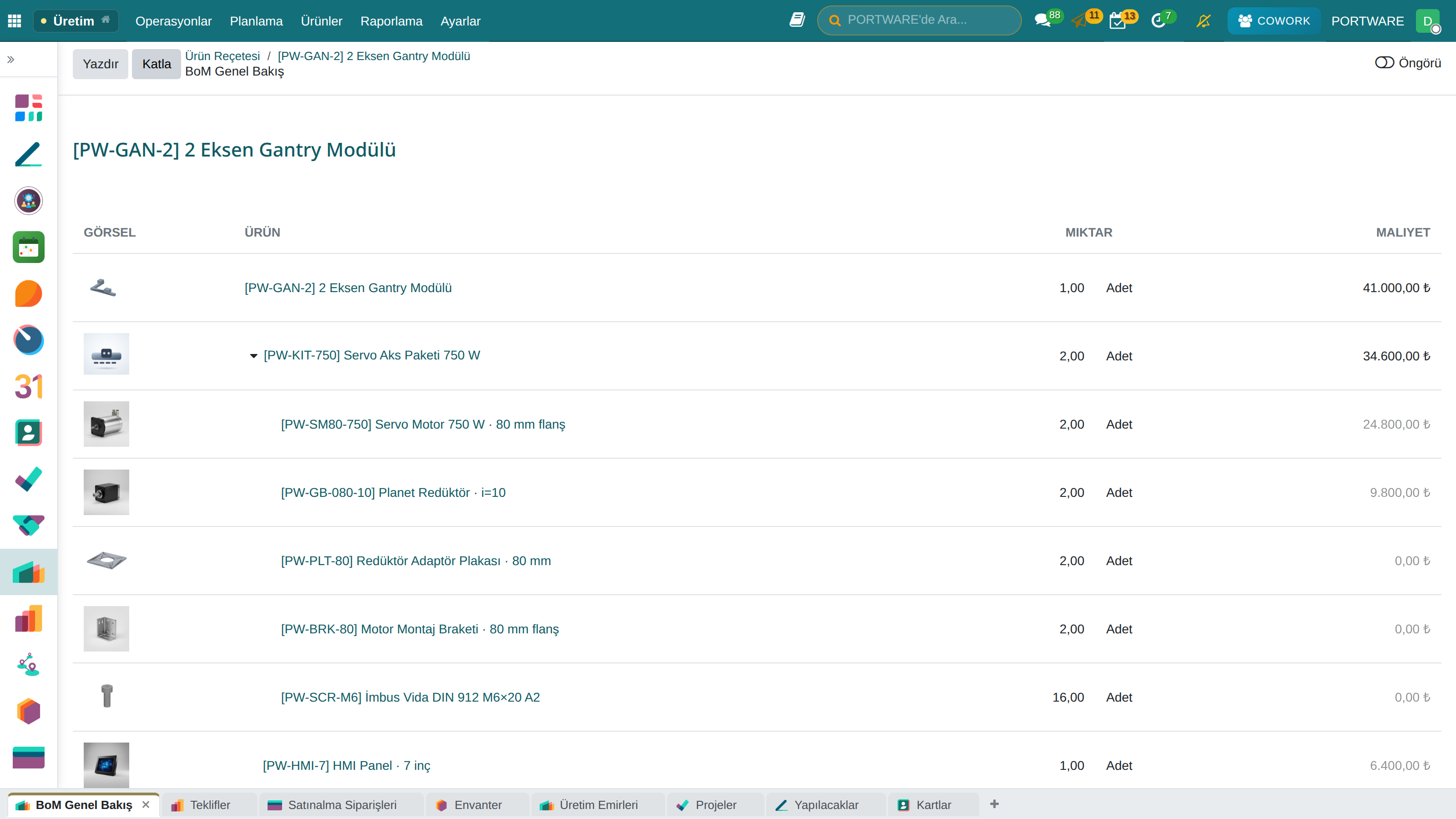The width and height of the screenshot is (1456, 819).
Task: Open the apps grid menu icon
Action: point(15,21)
